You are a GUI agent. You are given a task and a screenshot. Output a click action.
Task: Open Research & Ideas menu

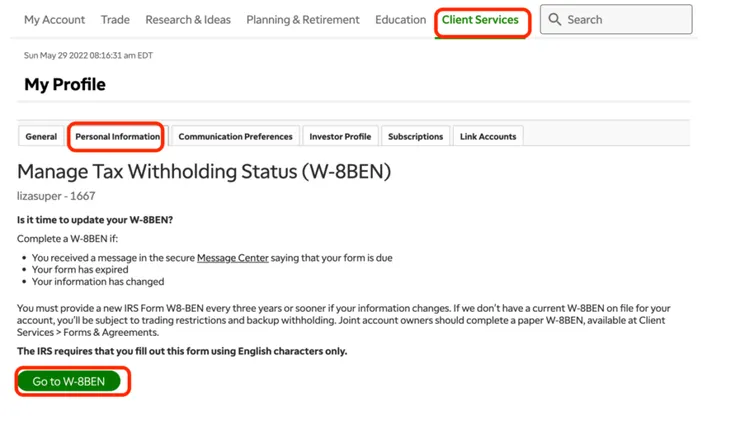pyautogui.click(x=188, y=20)
